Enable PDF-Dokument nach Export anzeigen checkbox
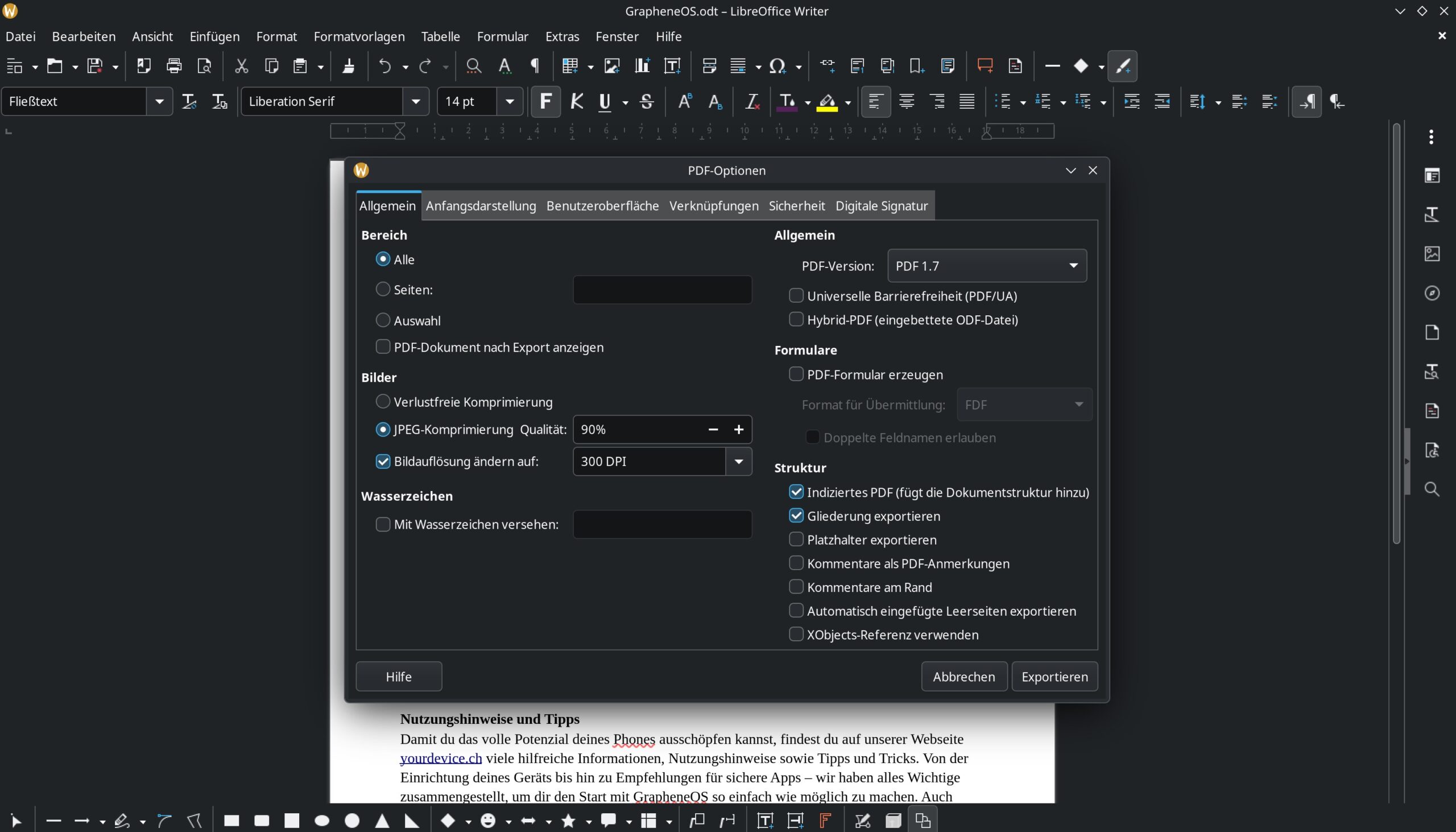 383,347
